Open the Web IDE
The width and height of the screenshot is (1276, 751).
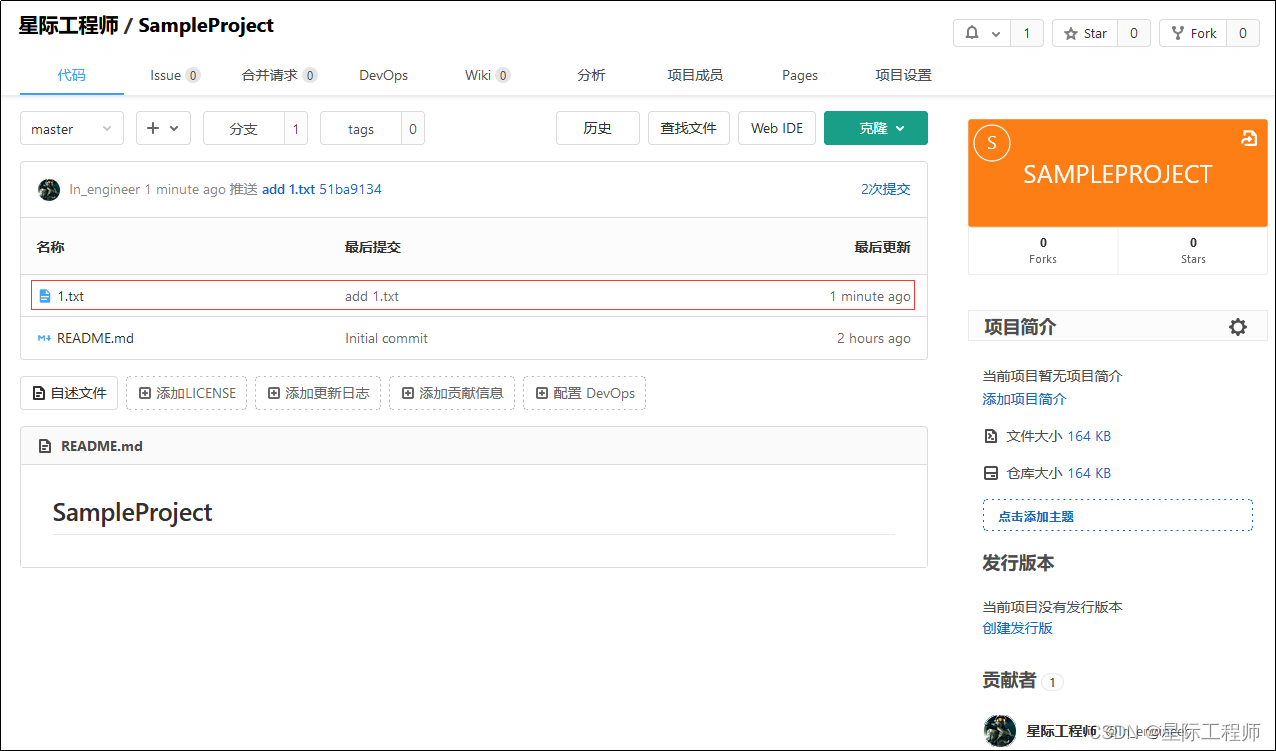coord(777,128)
